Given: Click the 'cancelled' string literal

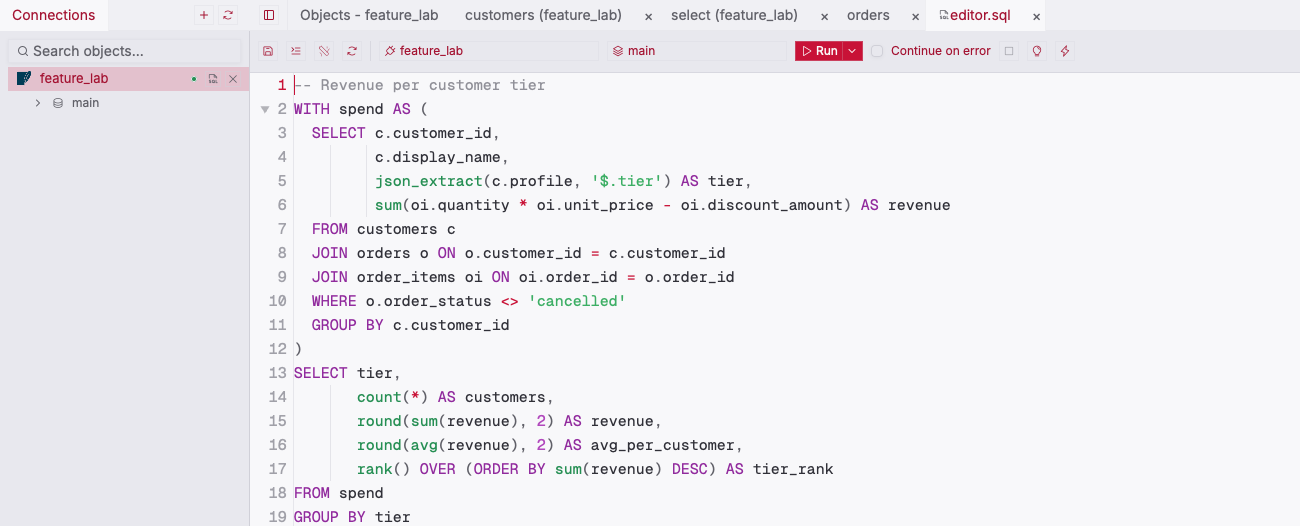Looking at the screenshot, I should coord(577,301).
